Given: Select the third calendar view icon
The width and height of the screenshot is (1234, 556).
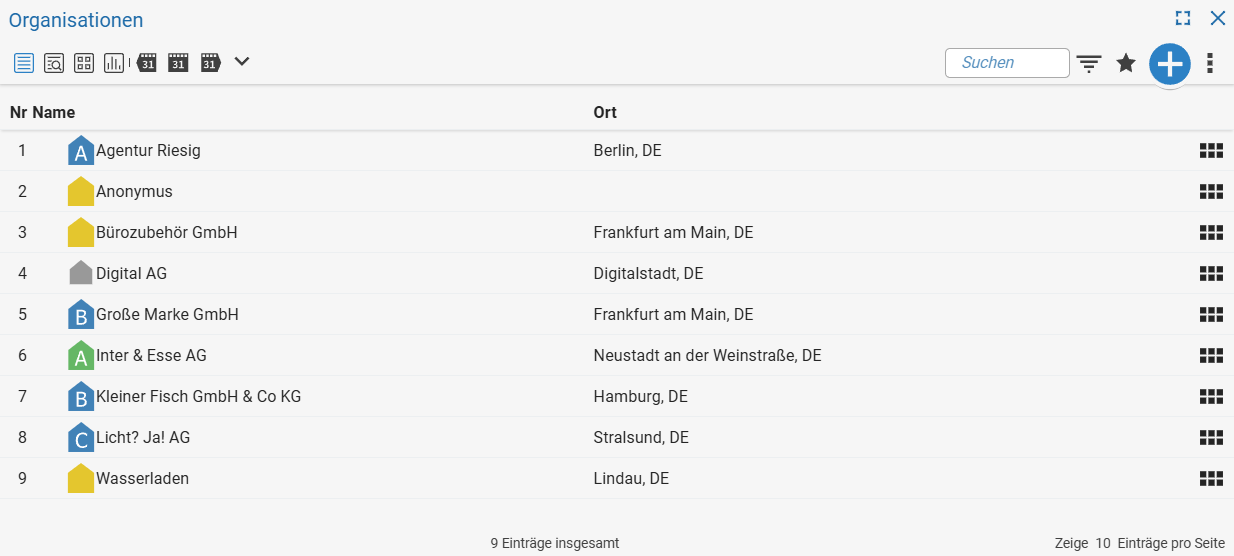Looking at the screenshot, I should click(x=210, y=63).
